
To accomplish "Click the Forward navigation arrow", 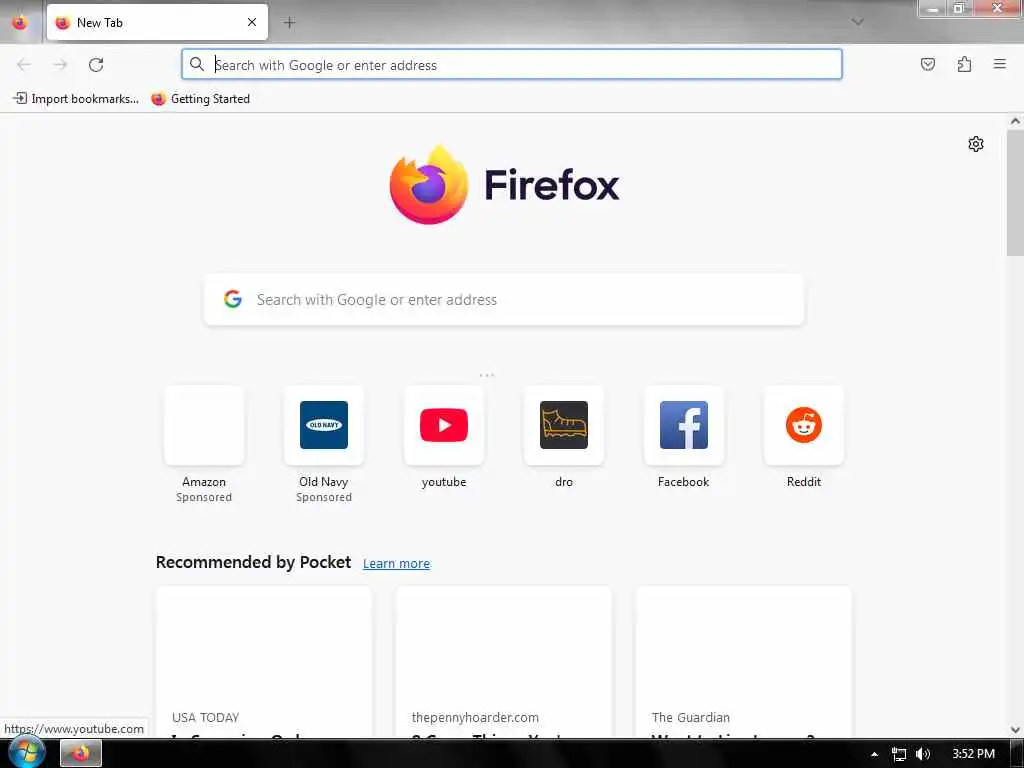I will (60, 65).
